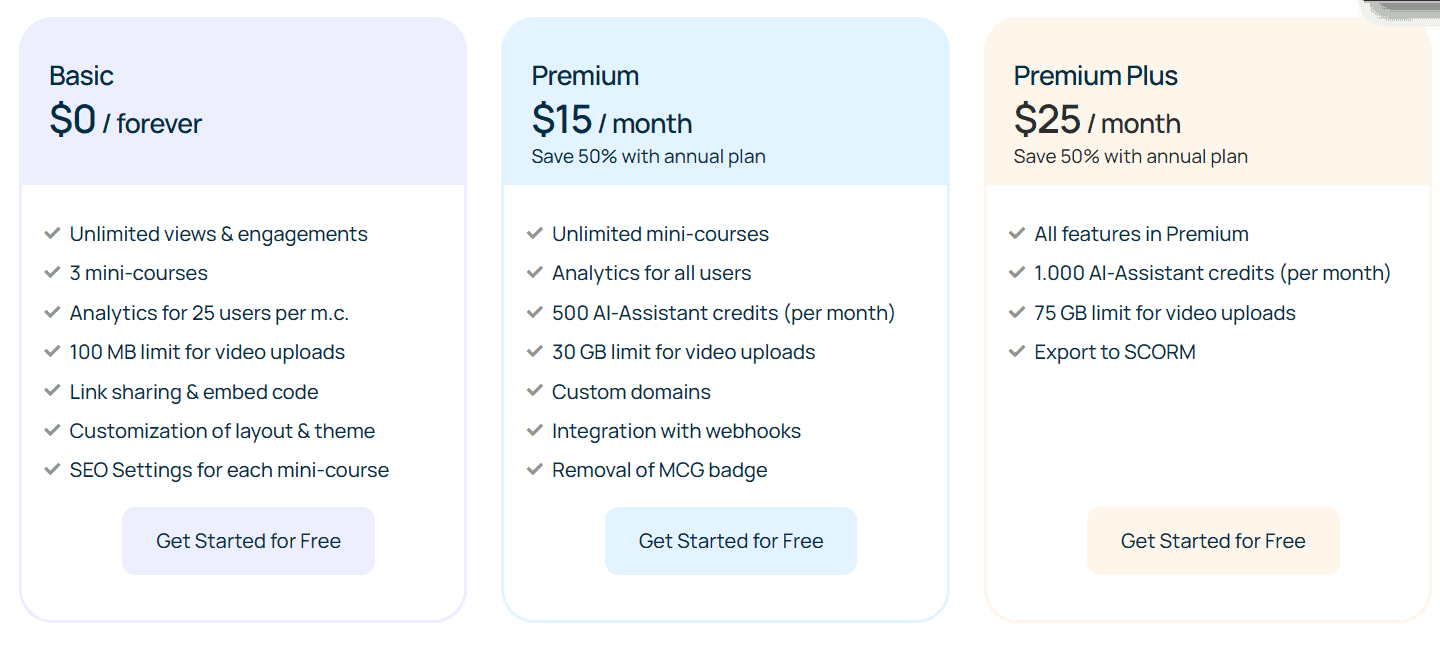Click the checkmark next to Unlimited mini-courses

pyautogui.click(x=535, y=233)
